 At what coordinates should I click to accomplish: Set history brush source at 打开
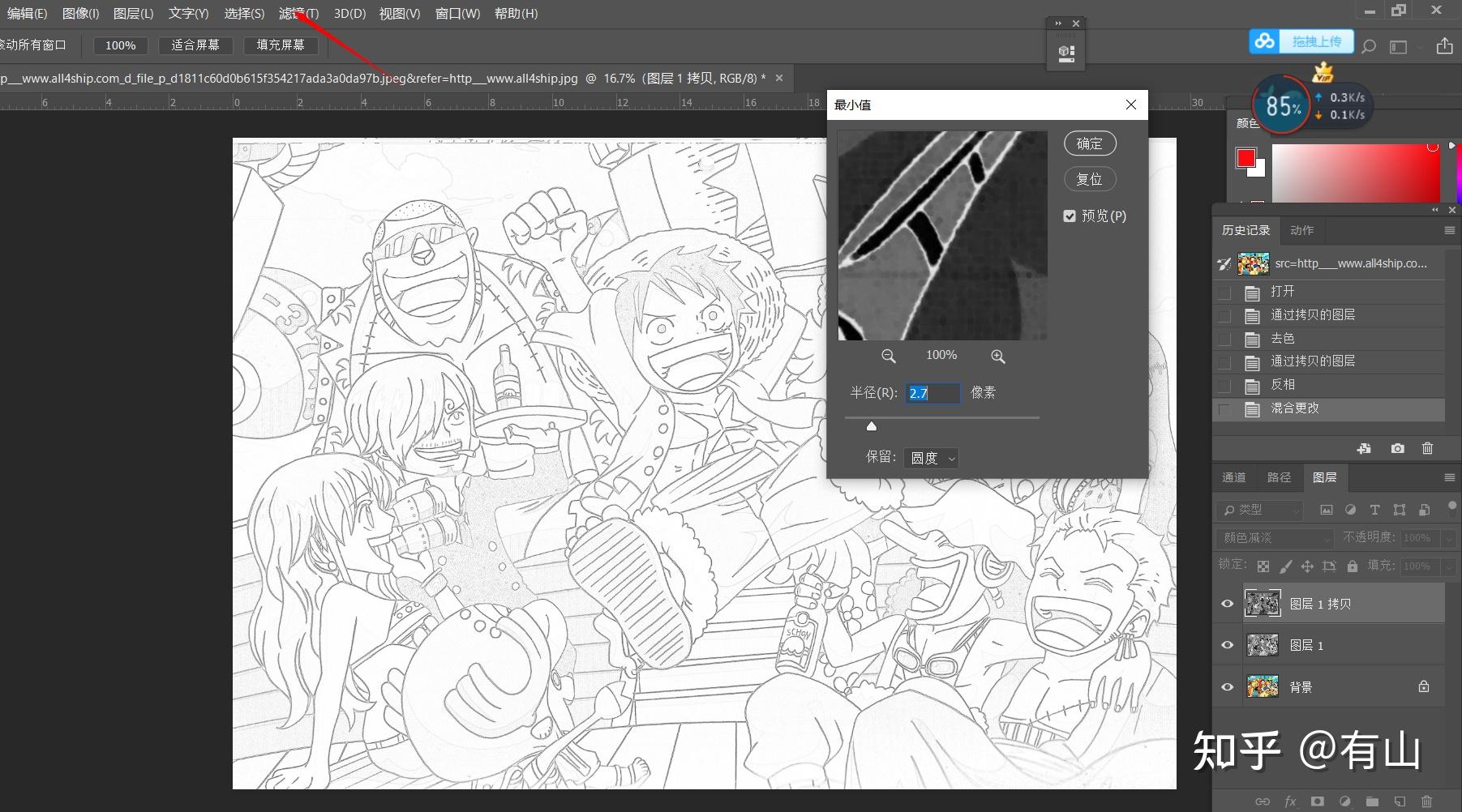click(x=1224, y=292)
